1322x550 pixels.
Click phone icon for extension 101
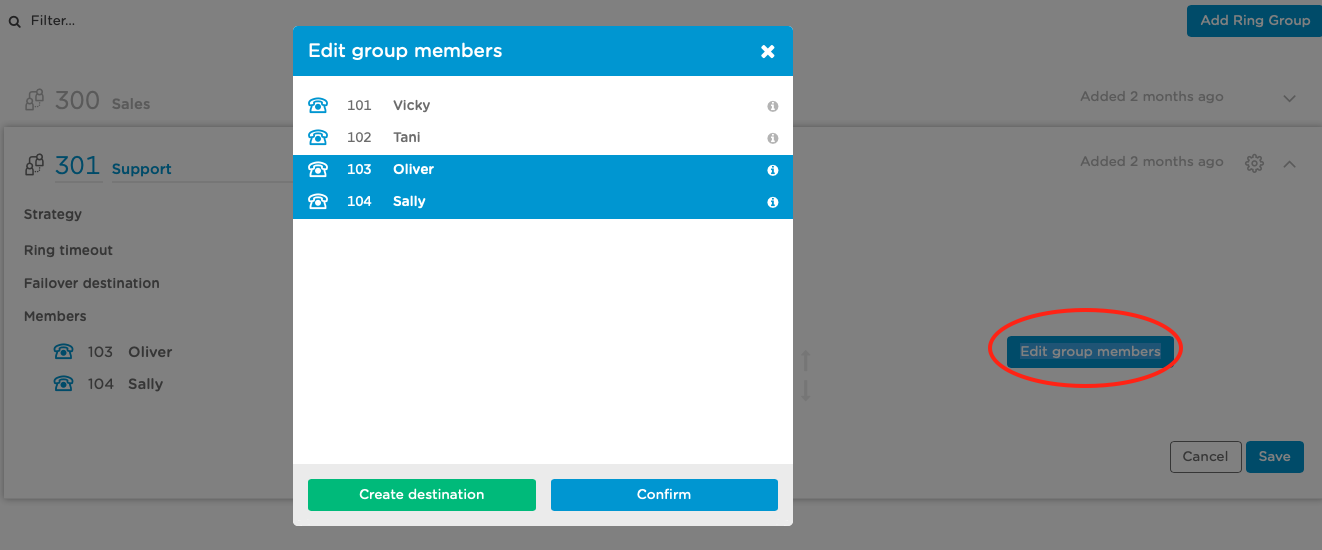pyautogui.click(x=318, y=105)
